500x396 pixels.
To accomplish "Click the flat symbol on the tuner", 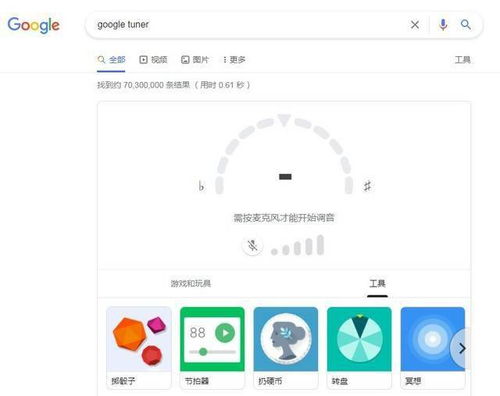I will [x=201, y=186].
